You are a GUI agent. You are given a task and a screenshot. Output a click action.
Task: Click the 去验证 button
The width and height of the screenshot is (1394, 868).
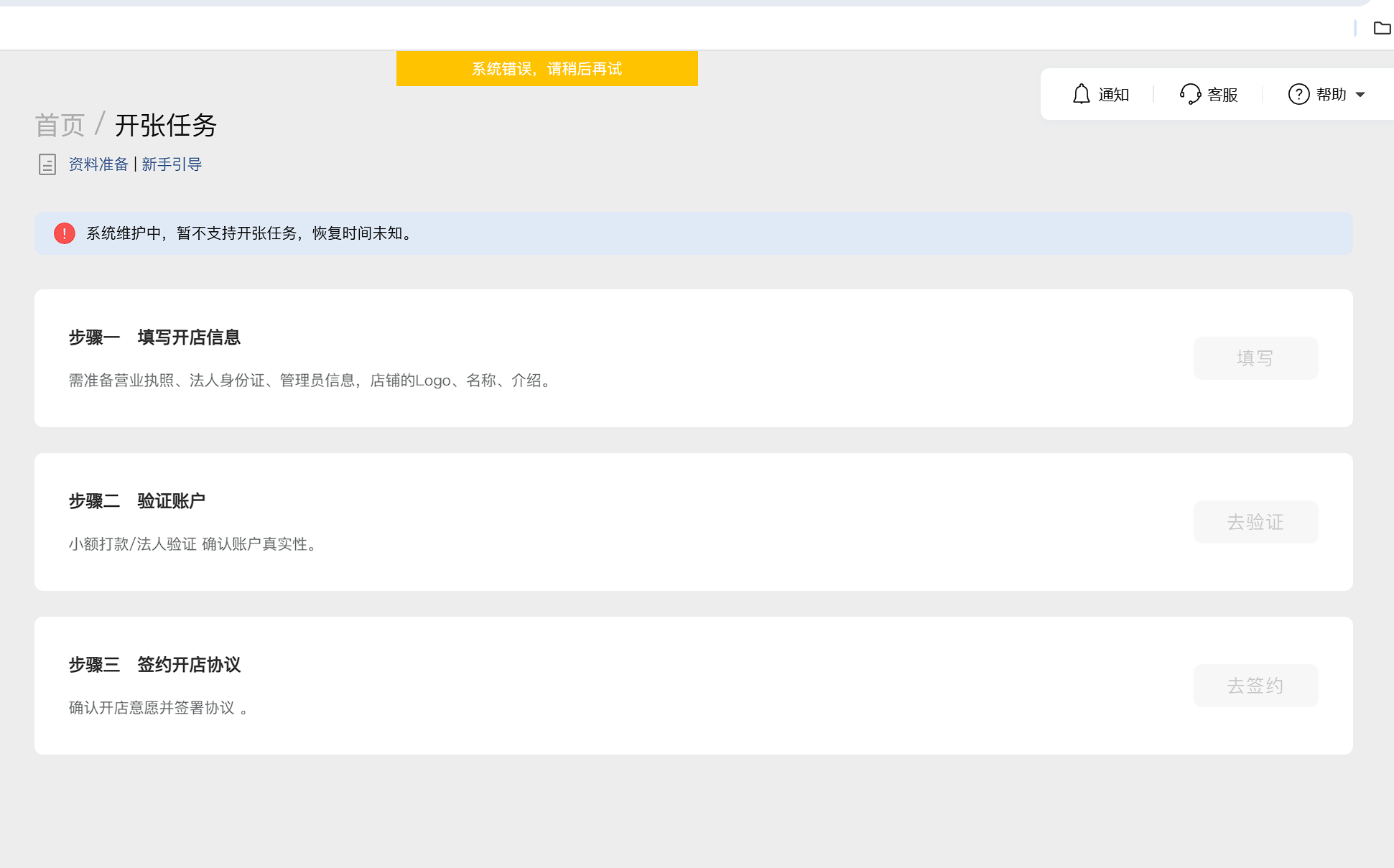coord(1255,522)
